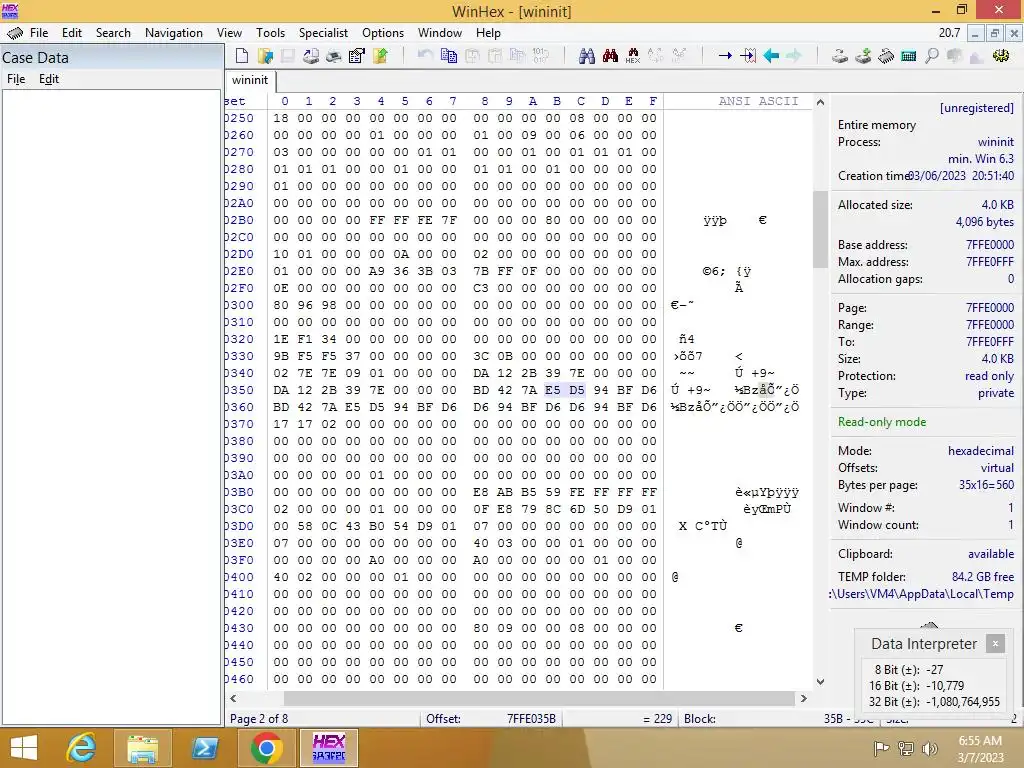Click the Go To Sector toolbar icon
This screenshot has width=1024, height=768.
click(748, 56)
